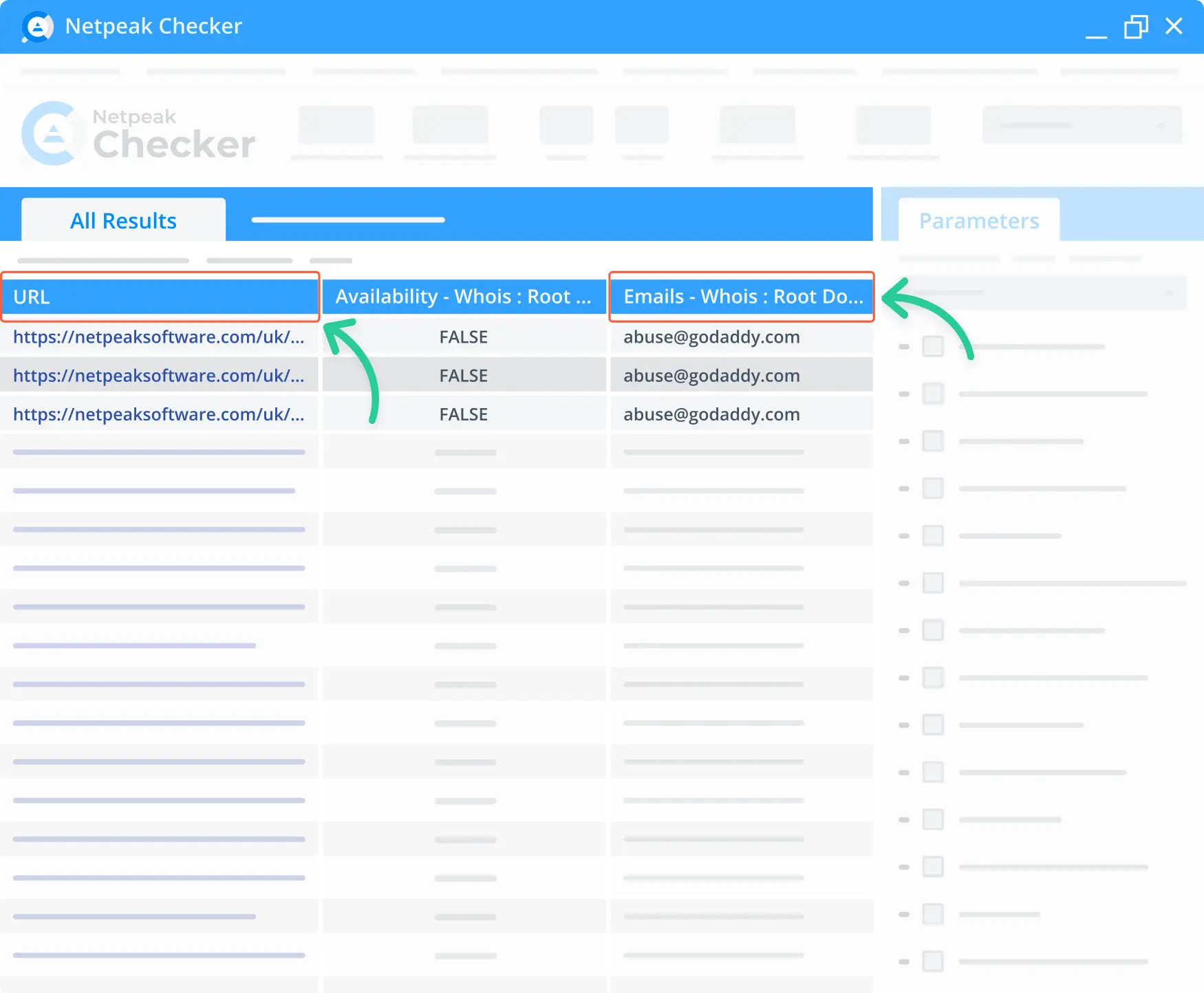Select abuse@godaddy.com in the first row
The height and width of the screenshot is (993, 1204).
click(x=712, y=337)
